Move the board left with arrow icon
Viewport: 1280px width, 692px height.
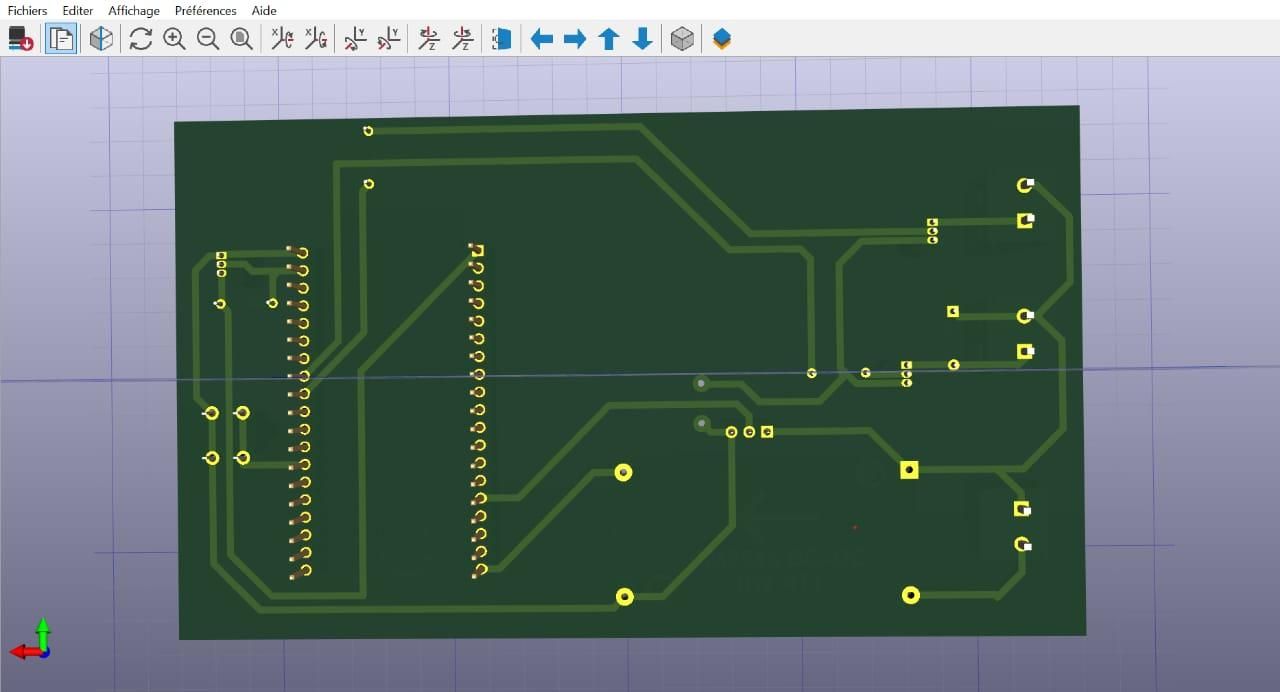click(x=542, y=39)
